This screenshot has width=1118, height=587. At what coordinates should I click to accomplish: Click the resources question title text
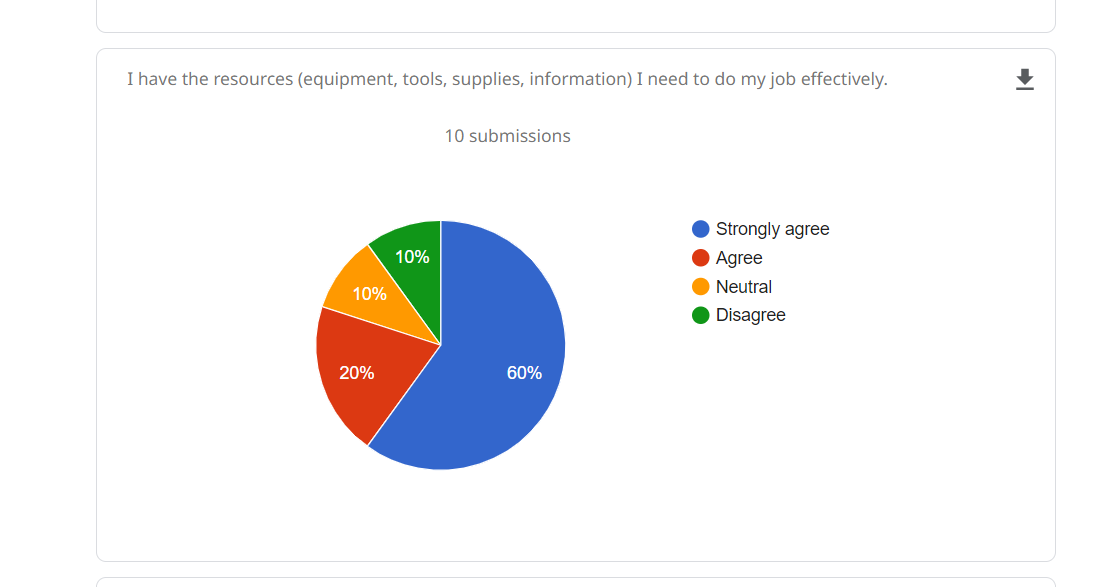[x=507, y=79]
